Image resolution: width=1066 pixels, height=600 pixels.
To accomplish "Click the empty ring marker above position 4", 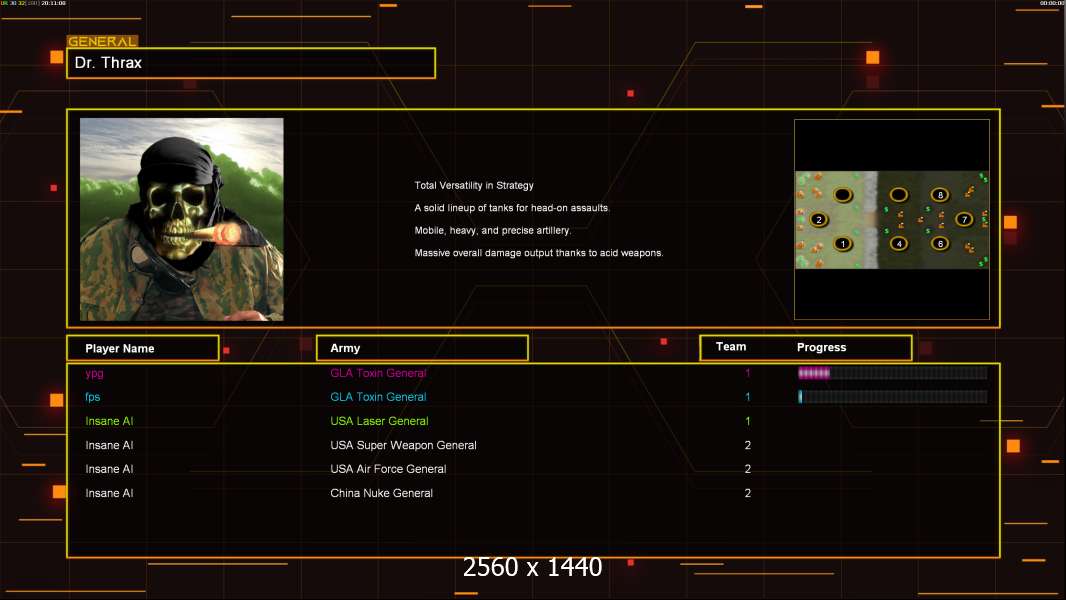I will click(x=899, y=195).
